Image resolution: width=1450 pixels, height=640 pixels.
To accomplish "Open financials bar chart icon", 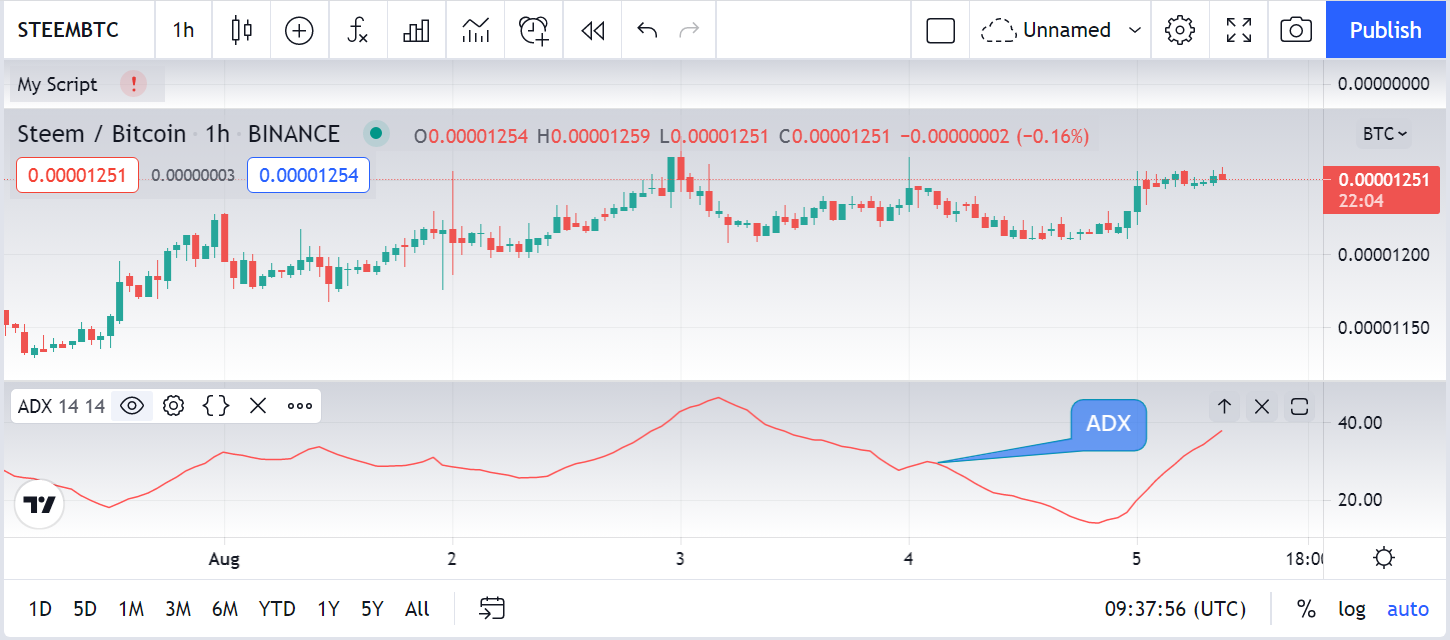I will click(416, 30).
